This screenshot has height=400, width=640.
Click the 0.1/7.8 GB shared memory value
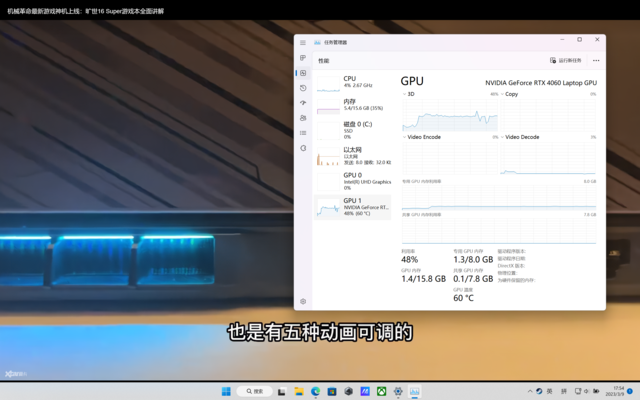pyautogui.click(x=473, y=279)
